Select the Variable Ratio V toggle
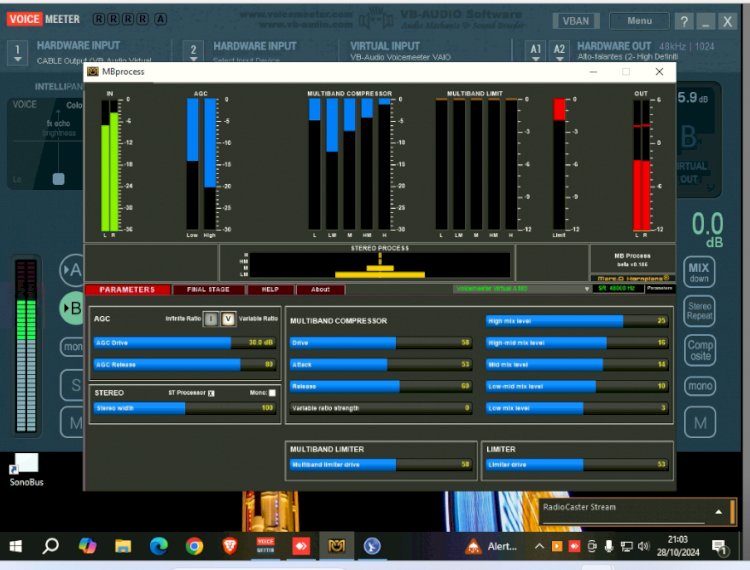750x570 pixels. tap(228, 319)
